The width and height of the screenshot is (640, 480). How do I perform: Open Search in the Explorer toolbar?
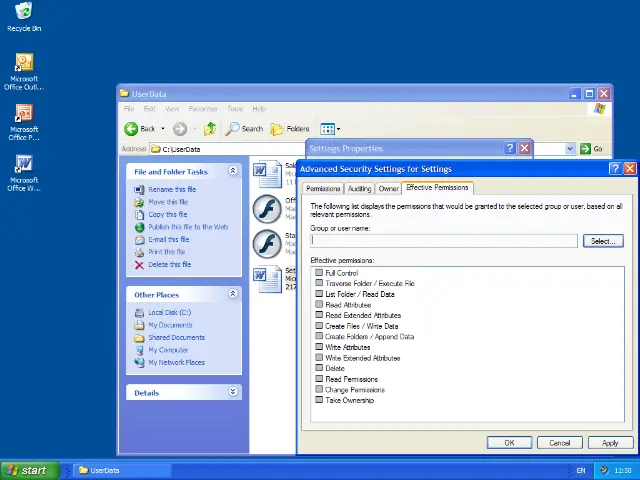pos(244,129)
